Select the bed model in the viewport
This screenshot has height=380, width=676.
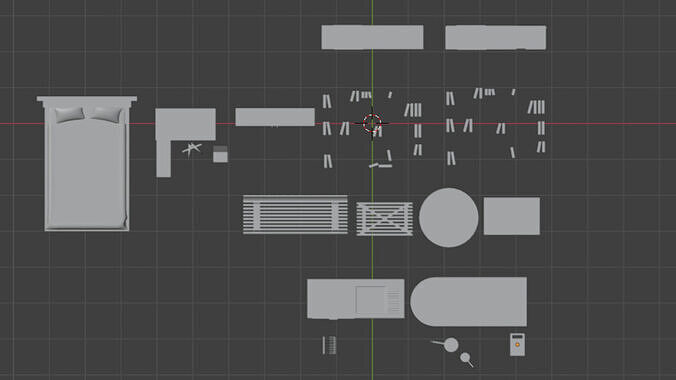(87, 164)
